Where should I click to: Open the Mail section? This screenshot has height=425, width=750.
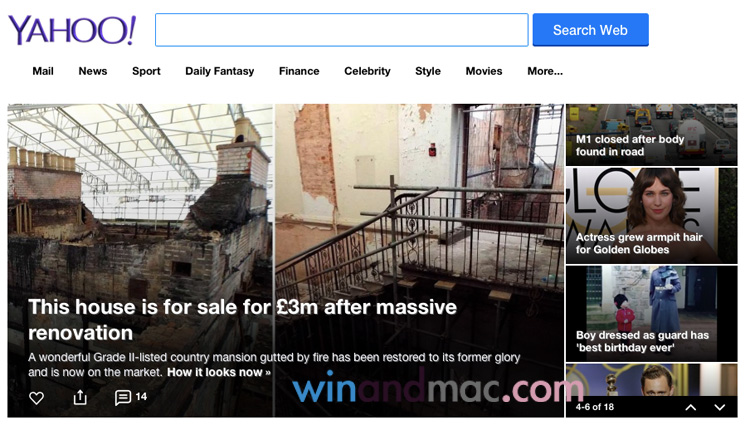point(43,71)
